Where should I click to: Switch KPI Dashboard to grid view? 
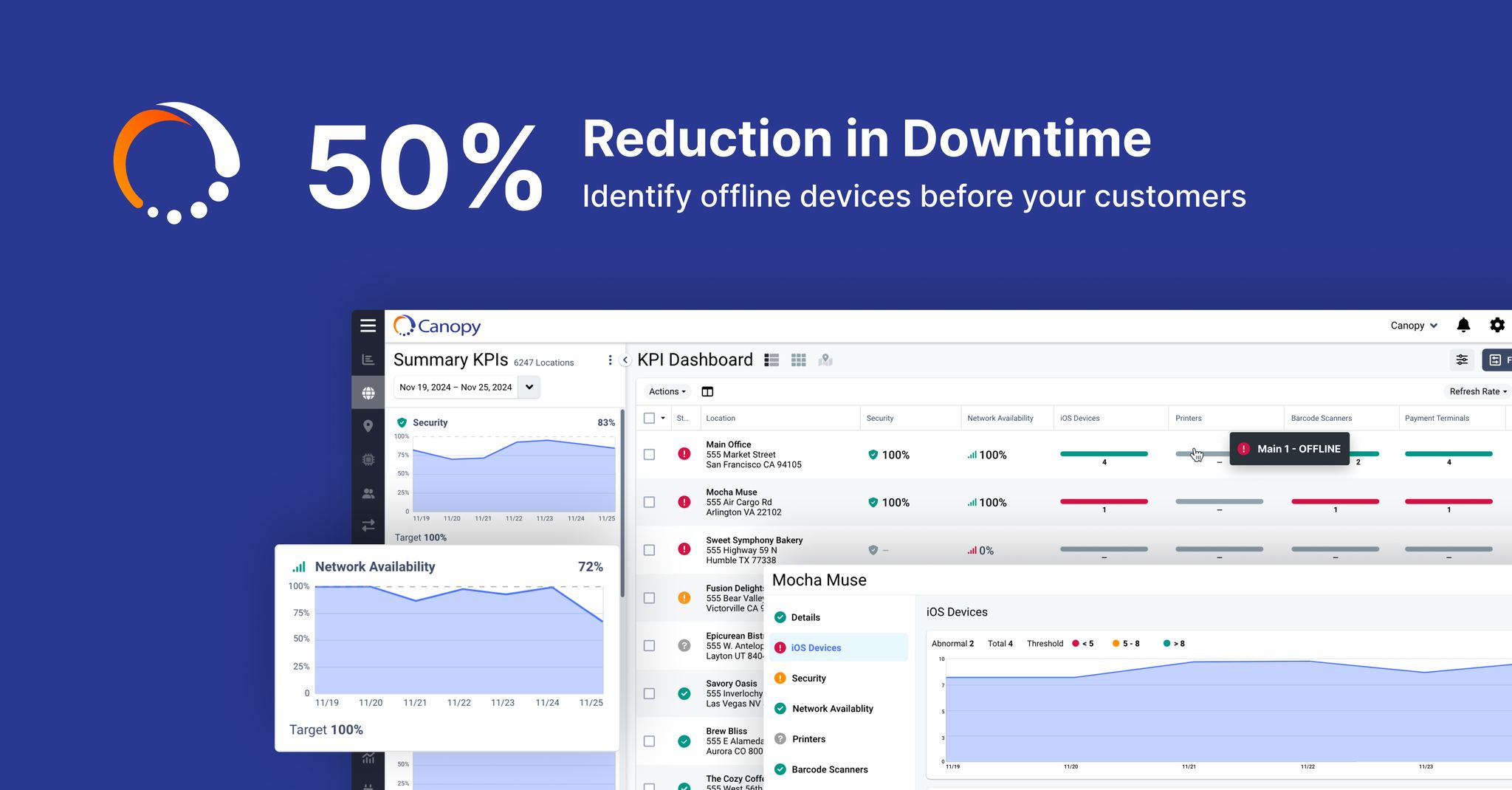pyautogui.click(x=798, y=360)
